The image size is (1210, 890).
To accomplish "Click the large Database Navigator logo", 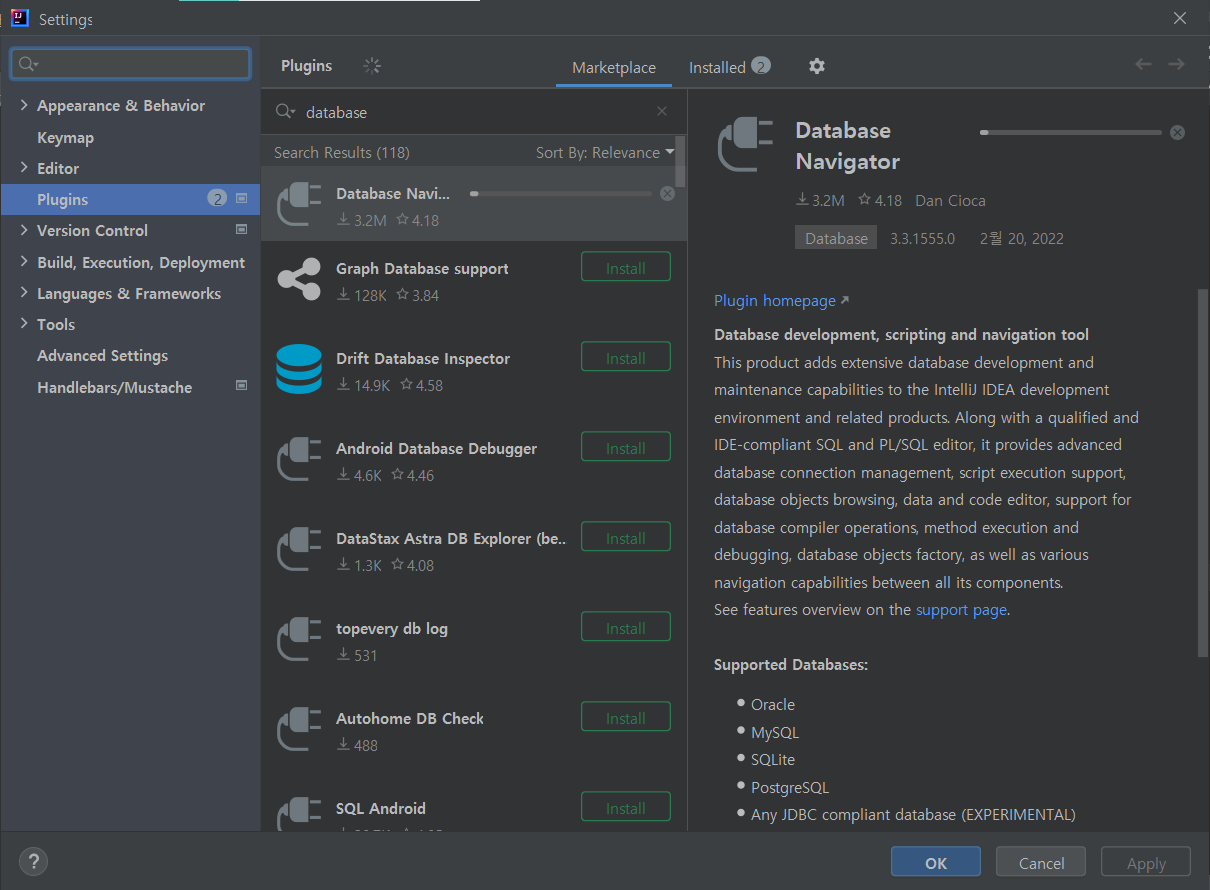I will click(x=747, y=145).
